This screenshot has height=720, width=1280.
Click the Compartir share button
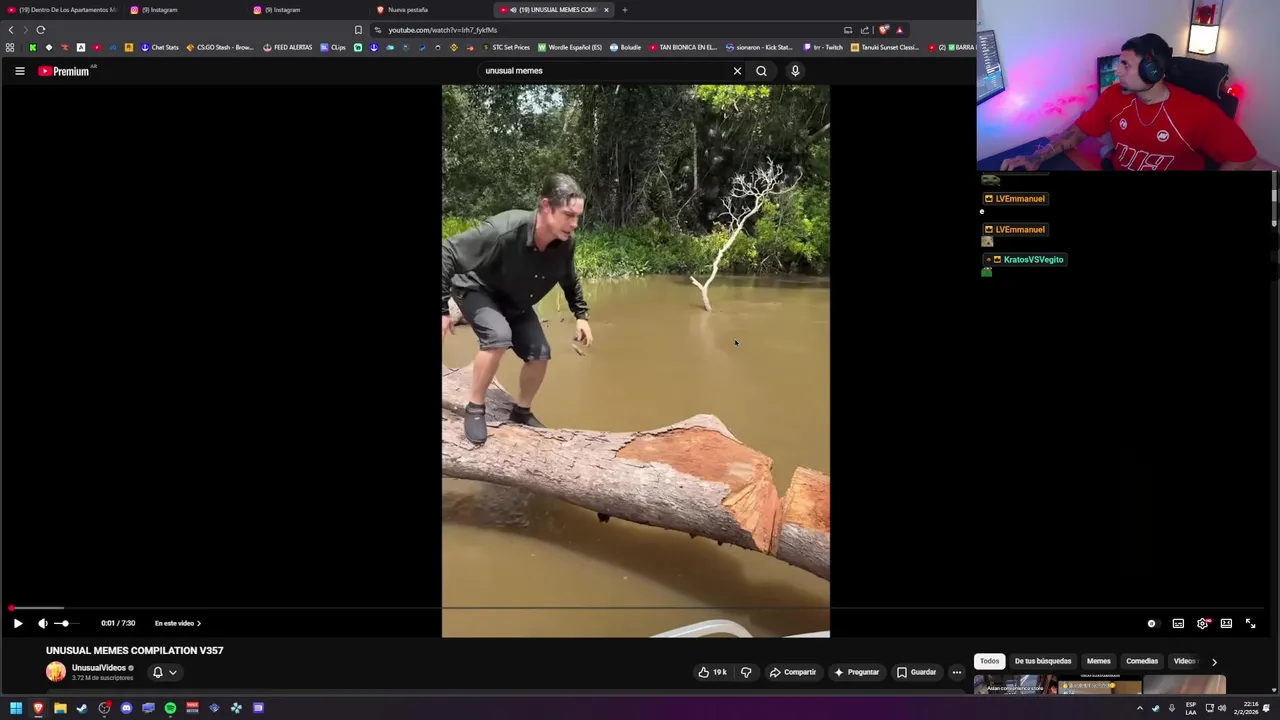click(x=793, y=672)
